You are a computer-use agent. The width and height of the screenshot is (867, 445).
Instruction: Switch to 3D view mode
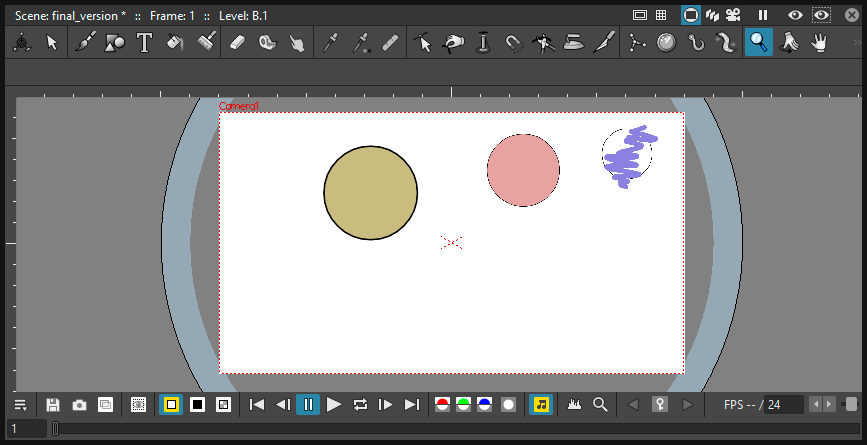point(712,15)
